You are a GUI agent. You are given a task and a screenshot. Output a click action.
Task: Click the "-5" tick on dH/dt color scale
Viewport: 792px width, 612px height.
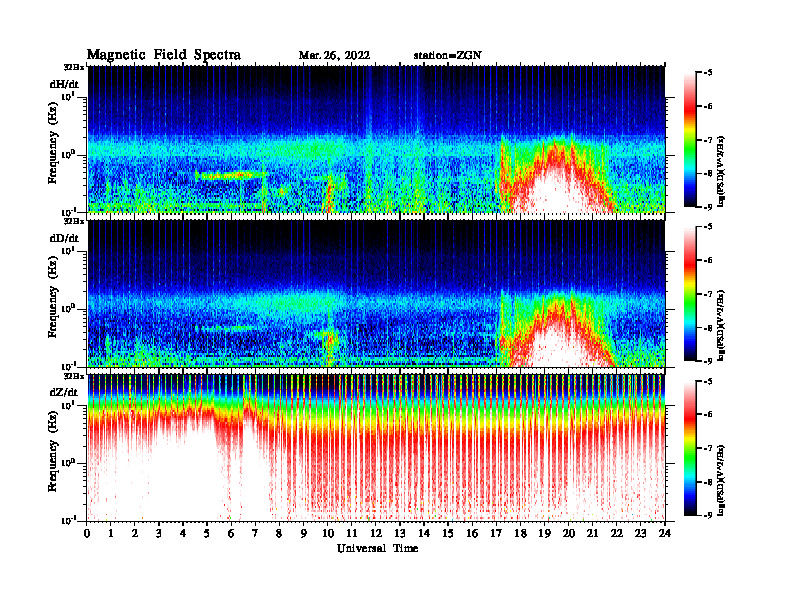(708, 73)
